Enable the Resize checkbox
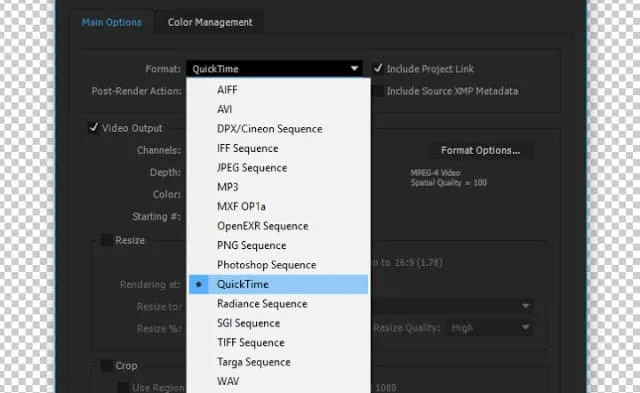640x393 pixels. pyautogui.click(x=107, y=240)
